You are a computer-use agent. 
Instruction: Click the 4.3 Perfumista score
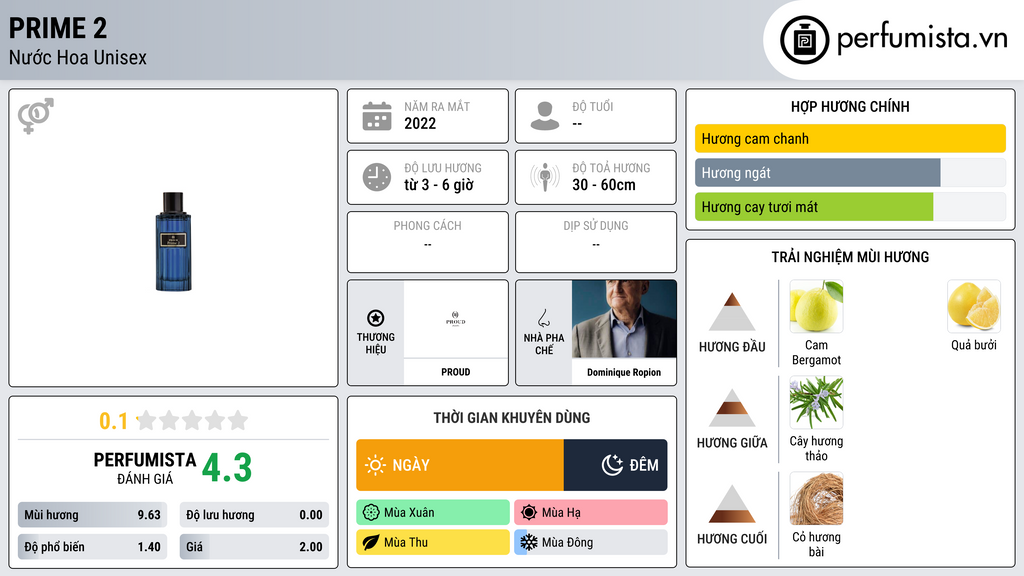click(227, 468)
